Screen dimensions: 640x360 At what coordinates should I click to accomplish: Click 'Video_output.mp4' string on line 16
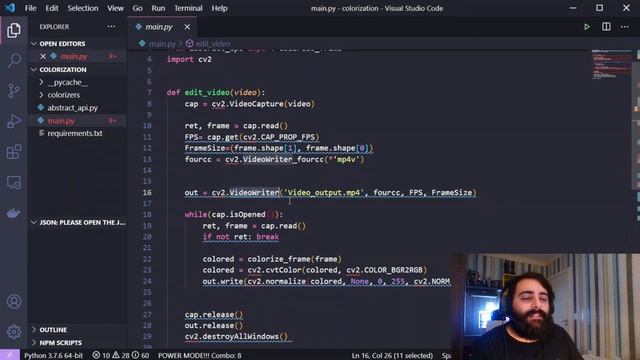323,193
